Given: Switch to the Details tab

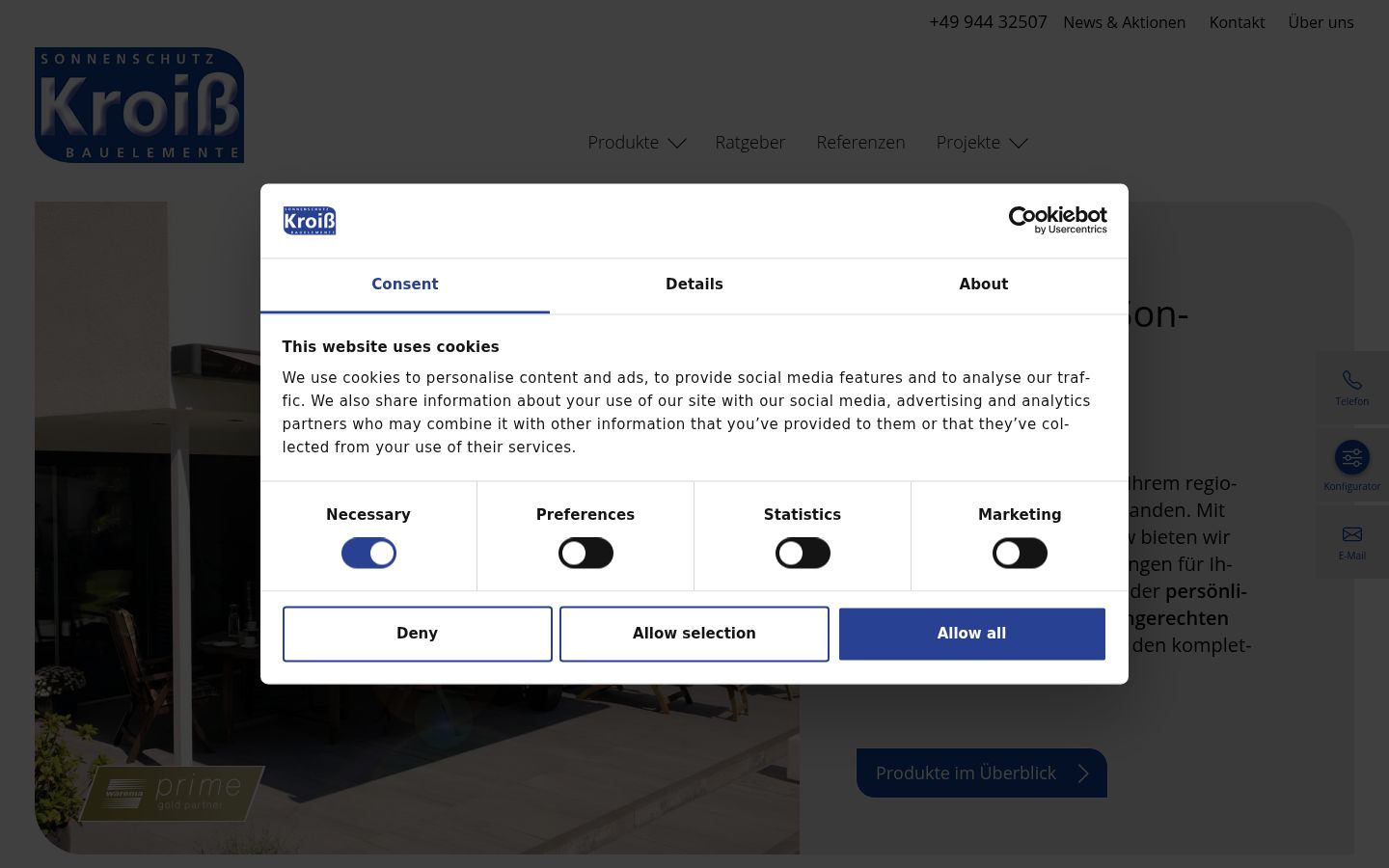Looking at the screenshot, I should tap(694, 285).
